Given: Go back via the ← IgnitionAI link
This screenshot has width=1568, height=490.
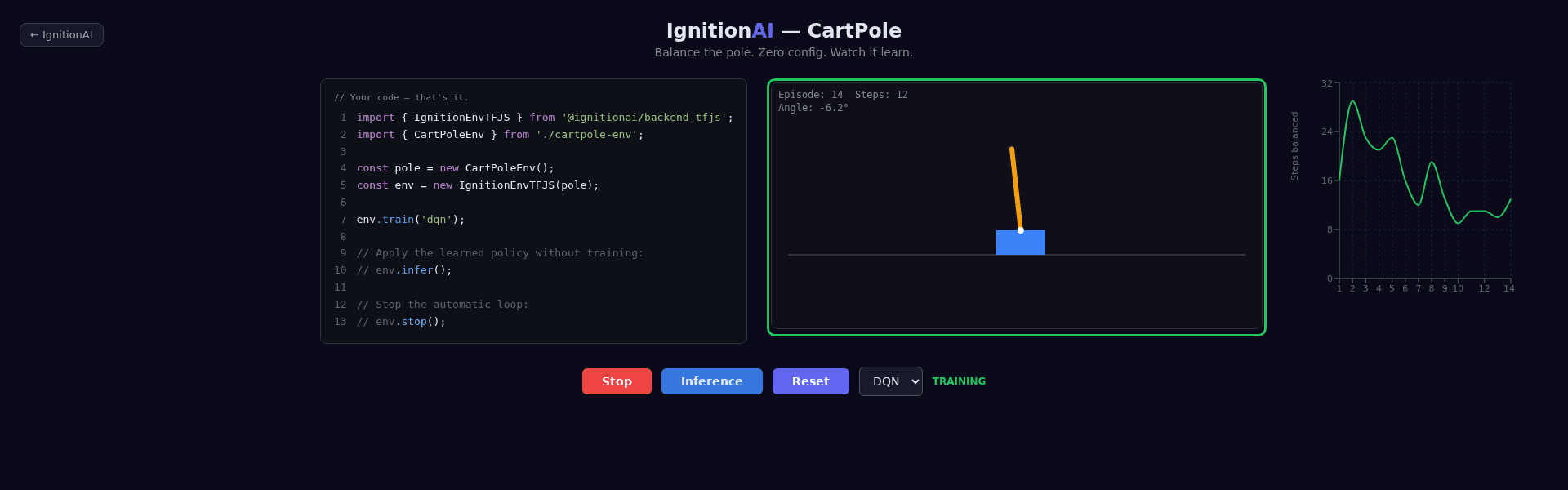Looking at the screenshot, I should click(61, 35).
